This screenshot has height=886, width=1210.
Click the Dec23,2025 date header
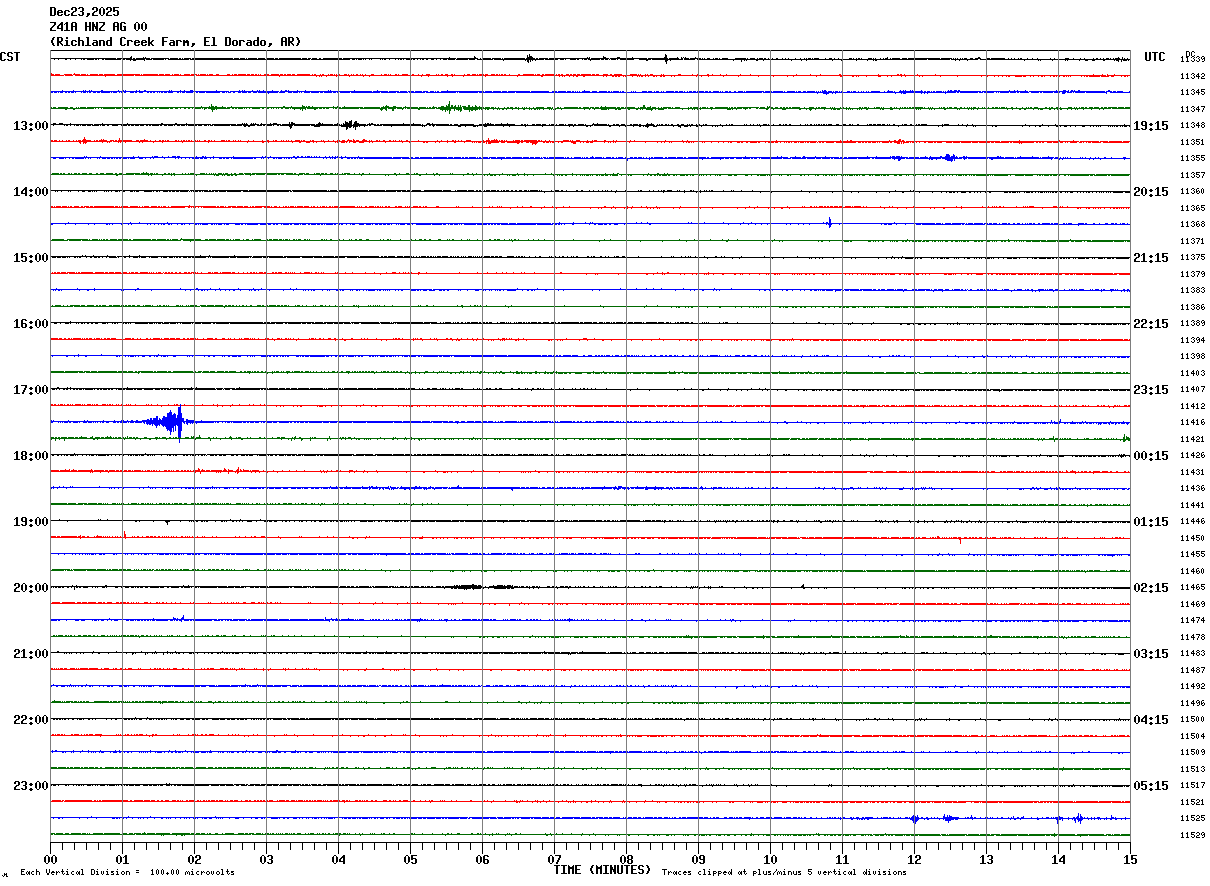tap(84, 12)
